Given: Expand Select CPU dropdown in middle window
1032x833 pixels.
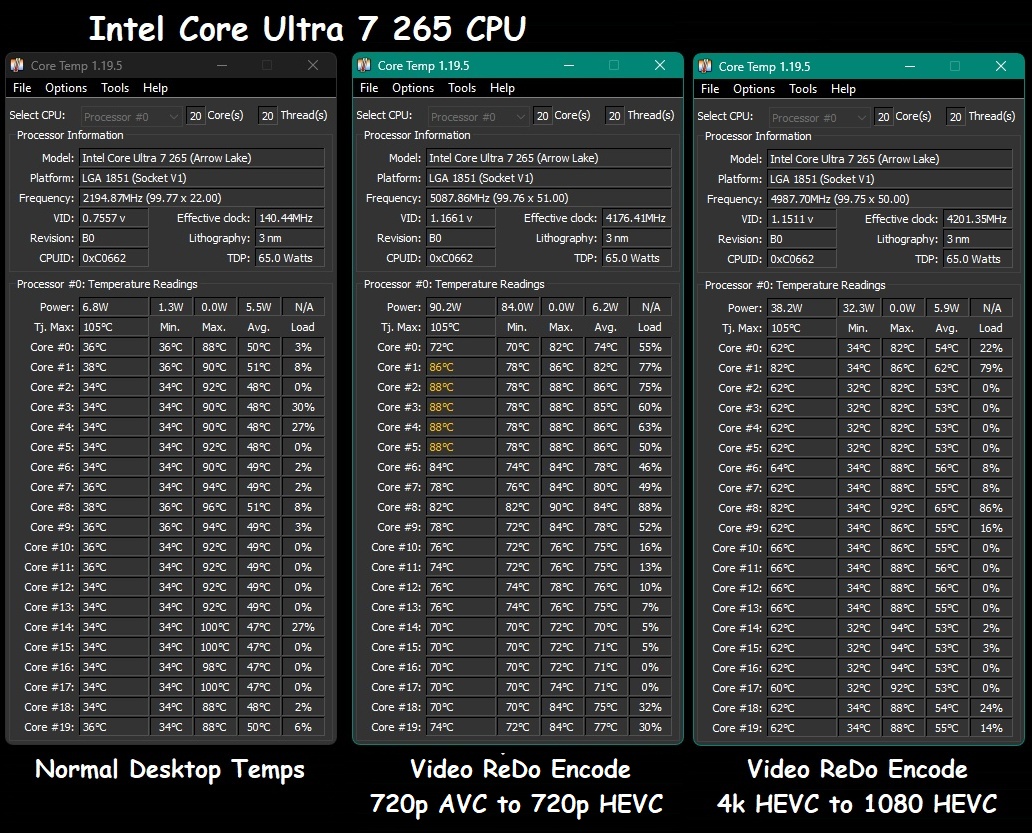Looking at the screenshot, I should pyautogui.click(x=478, y=116).
